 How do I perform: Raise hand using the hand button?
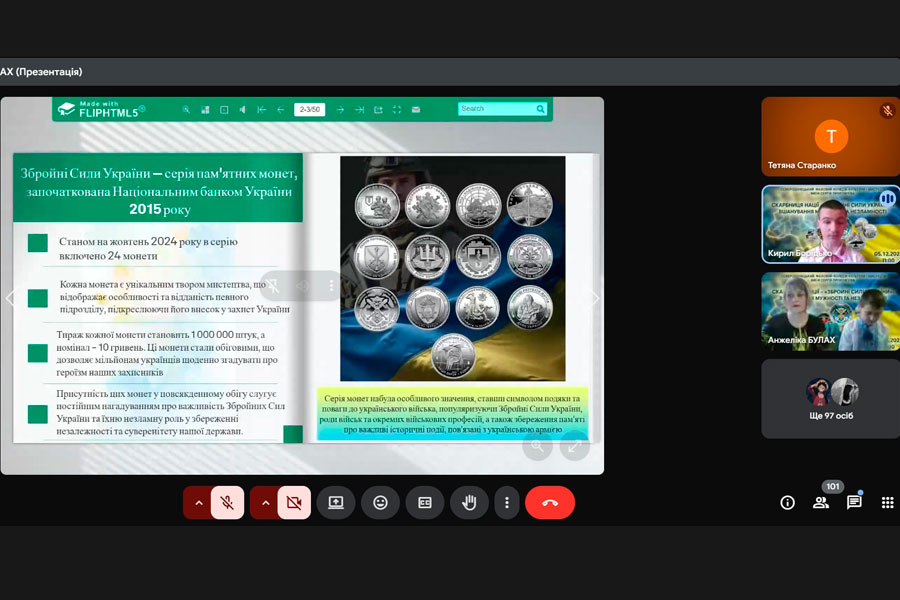[x=469, y=503]
